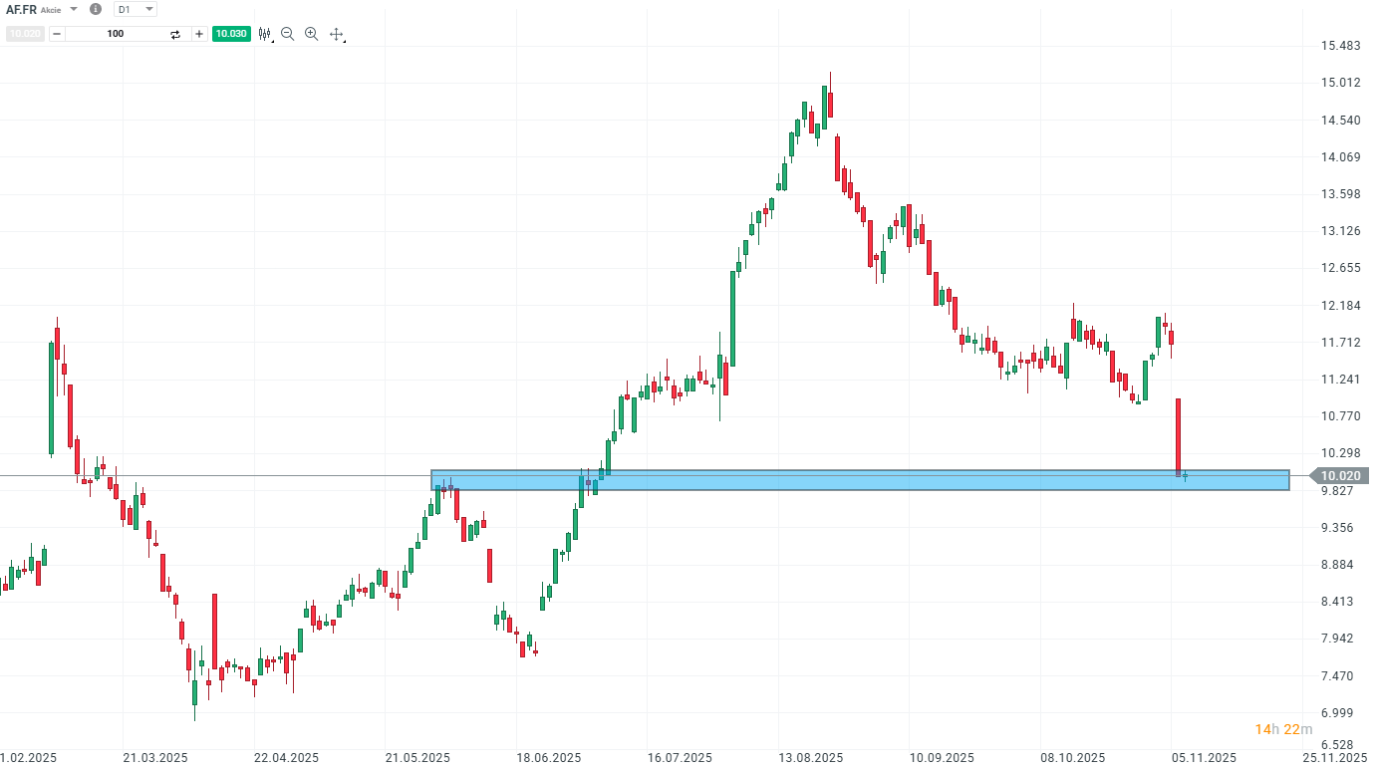
Task: Click the volume input field showing 100
Action: (x=115, y=34)
